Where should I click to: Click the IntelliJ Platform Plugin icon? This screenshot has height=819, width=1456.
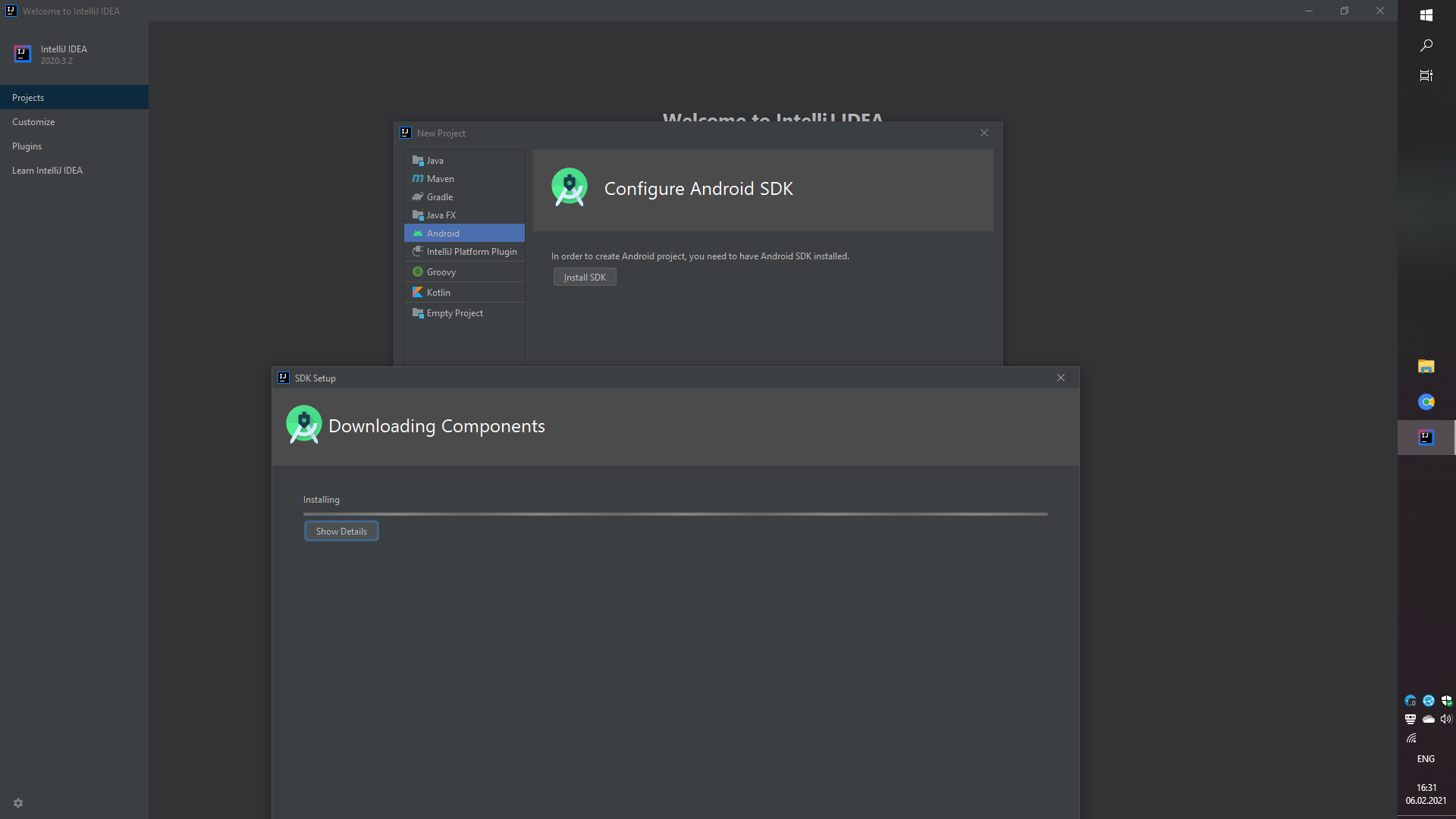coord(418,252)
